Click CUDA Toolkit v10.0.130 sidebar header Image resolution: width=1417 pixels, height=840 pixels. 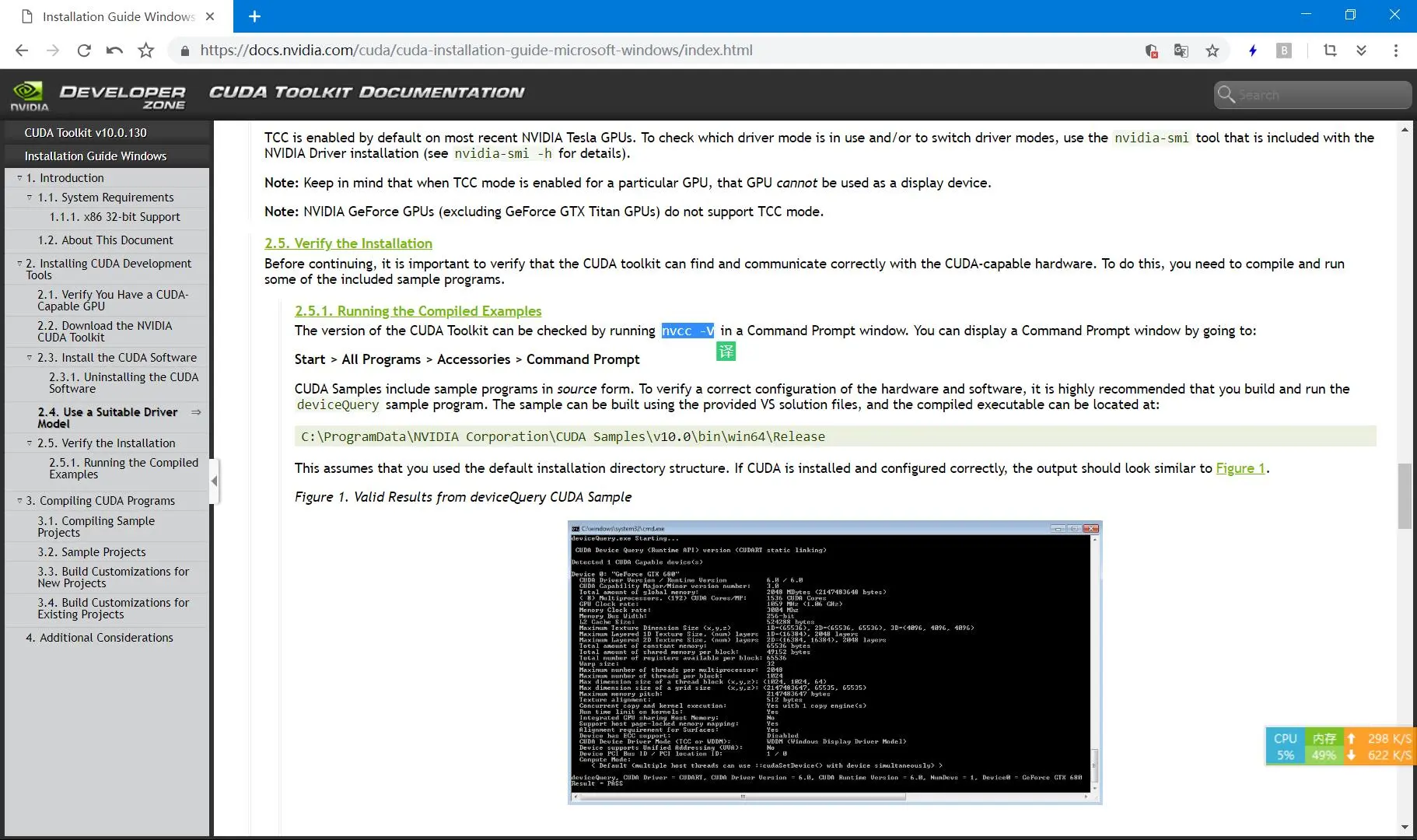coord(86,133)
